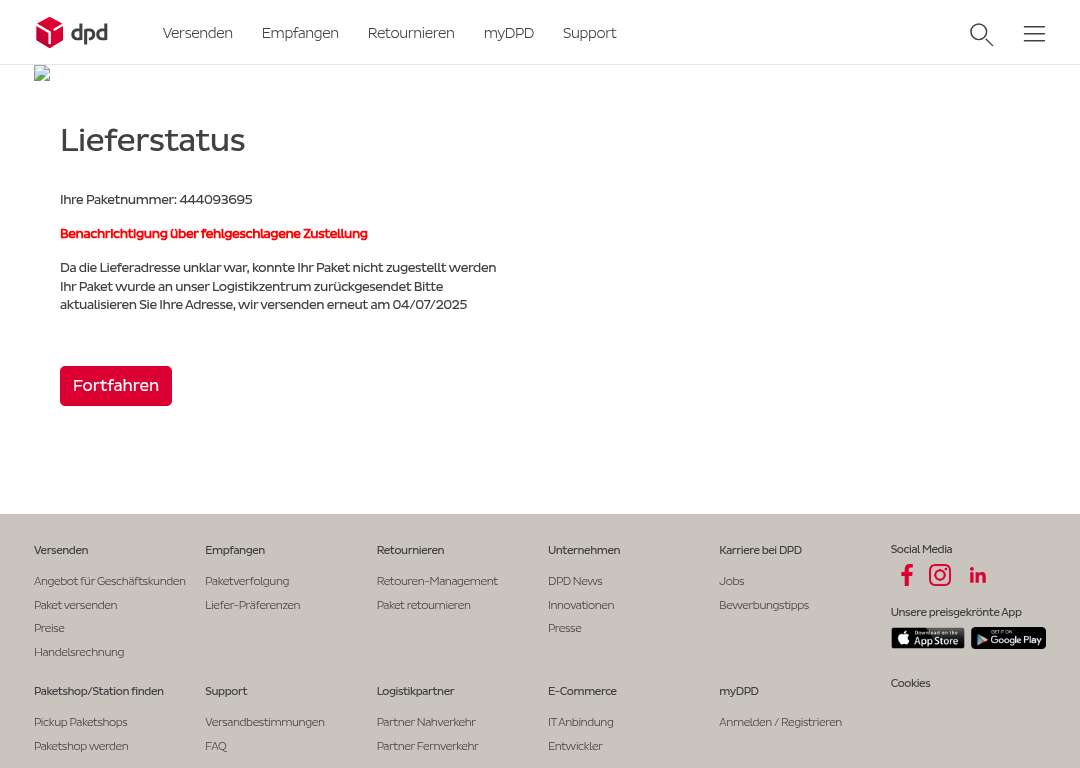This screenshot has width=1080, height=768.
Task: Open Partner Nahverkehr footer link
Action: [x=426, y=722]
